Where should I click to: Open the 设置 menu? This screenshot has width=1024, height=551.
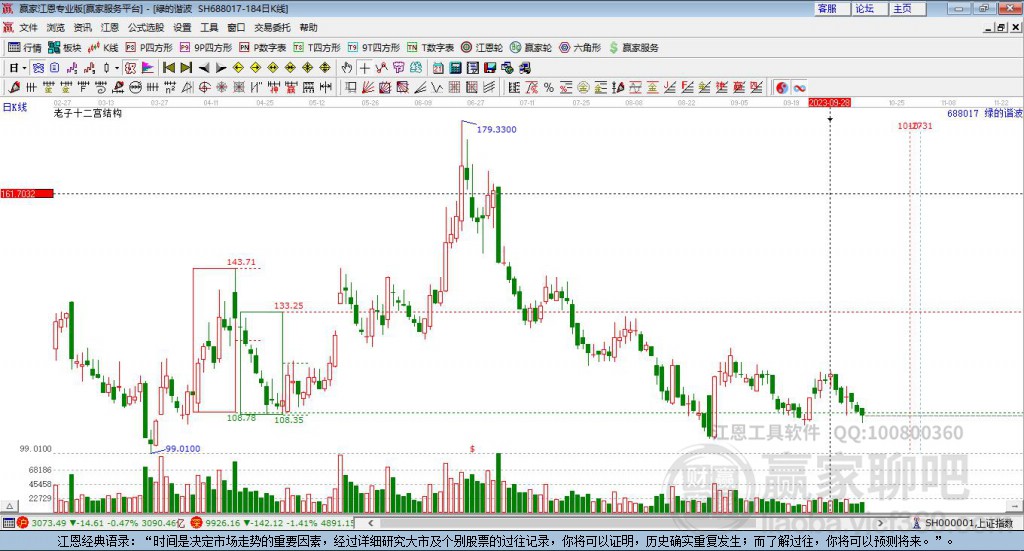pos(182,27)
